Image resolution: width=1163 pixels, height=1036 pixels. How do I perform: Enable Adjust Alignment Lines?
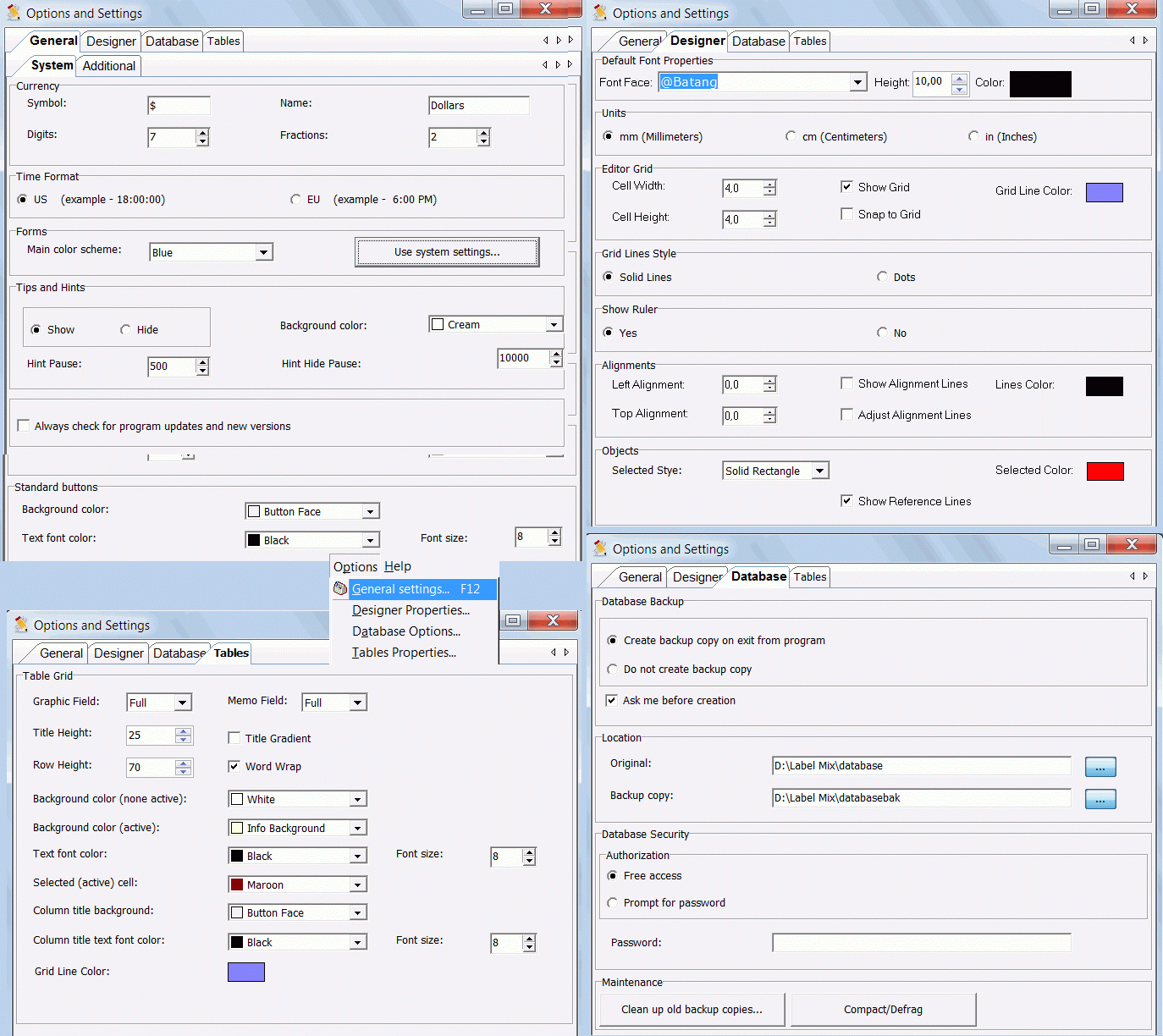[846, 415]
